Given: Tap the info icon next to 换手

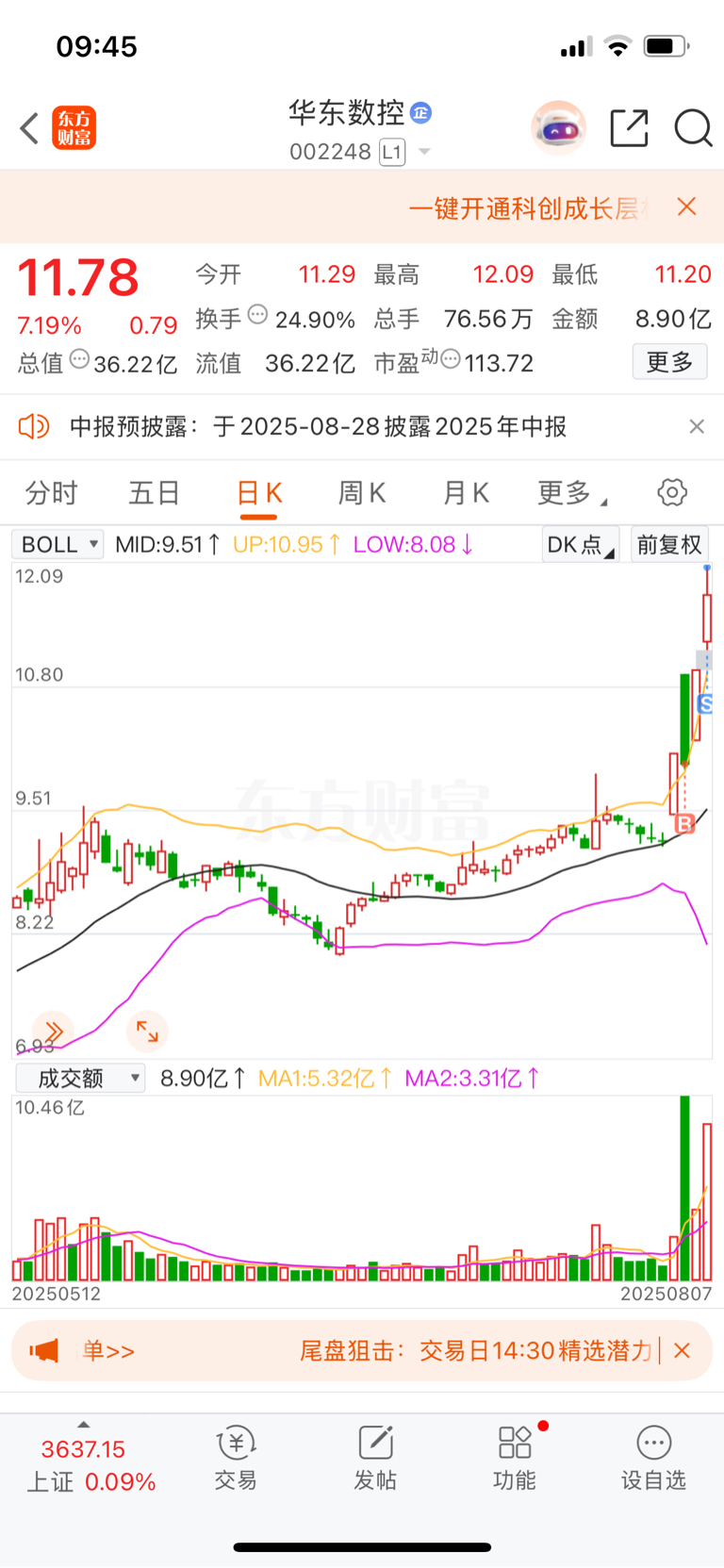Looking at the screenshot, I should point(257,316).
